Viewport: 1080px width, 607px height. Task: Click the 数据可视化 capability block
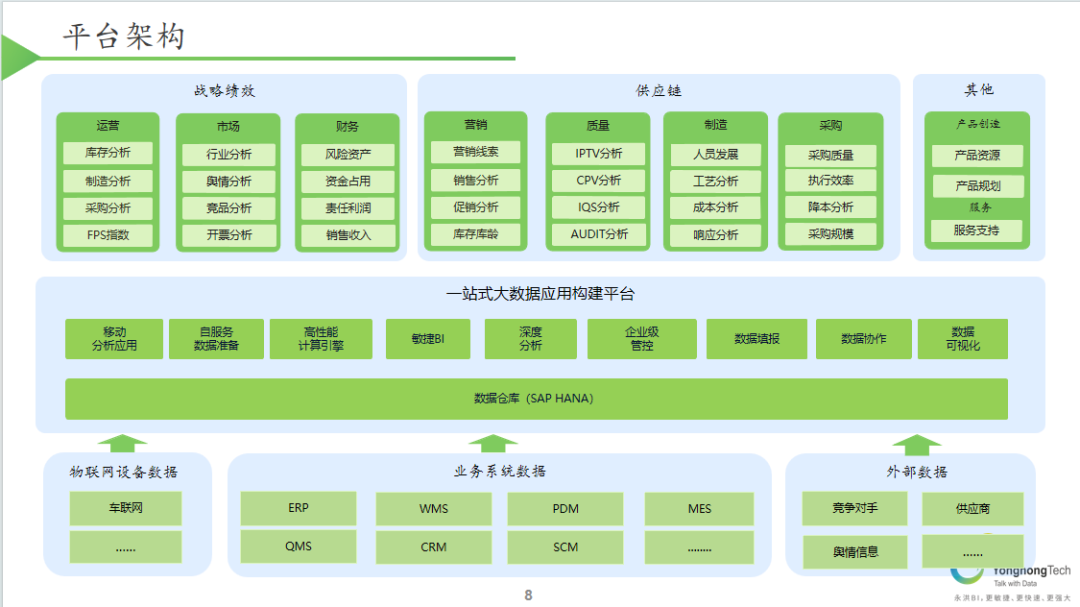pos(961,339)
